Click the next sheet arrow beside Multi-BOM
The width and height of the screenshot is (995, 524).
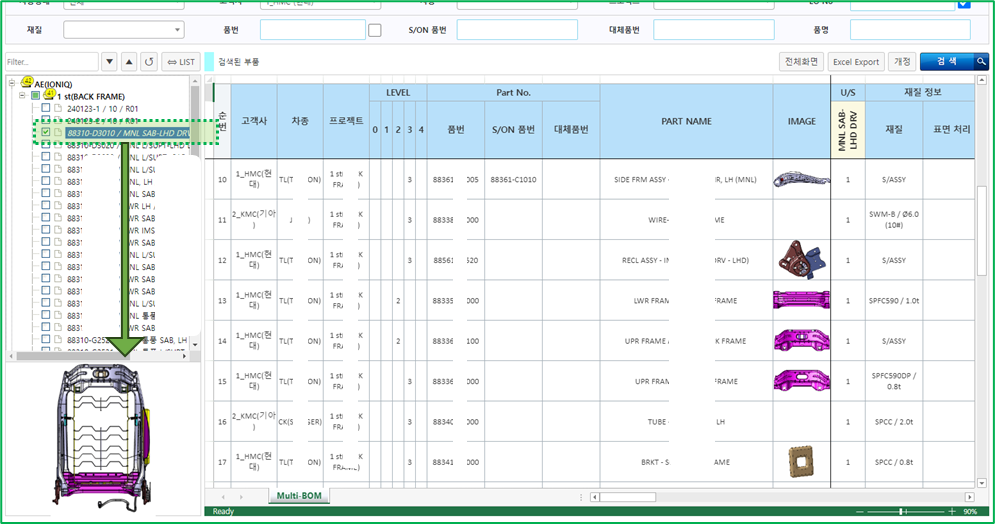click(x=241, y=497)
